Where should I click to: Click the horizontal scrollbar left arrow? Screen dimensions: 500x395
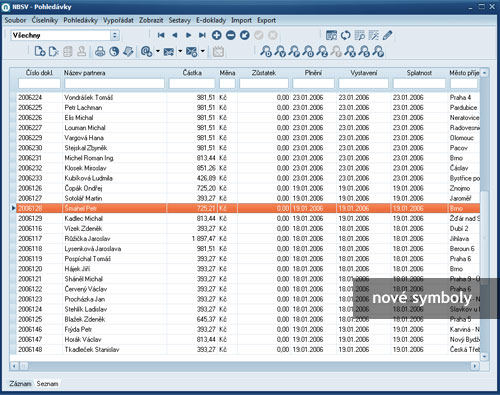(x=14, y=366)
